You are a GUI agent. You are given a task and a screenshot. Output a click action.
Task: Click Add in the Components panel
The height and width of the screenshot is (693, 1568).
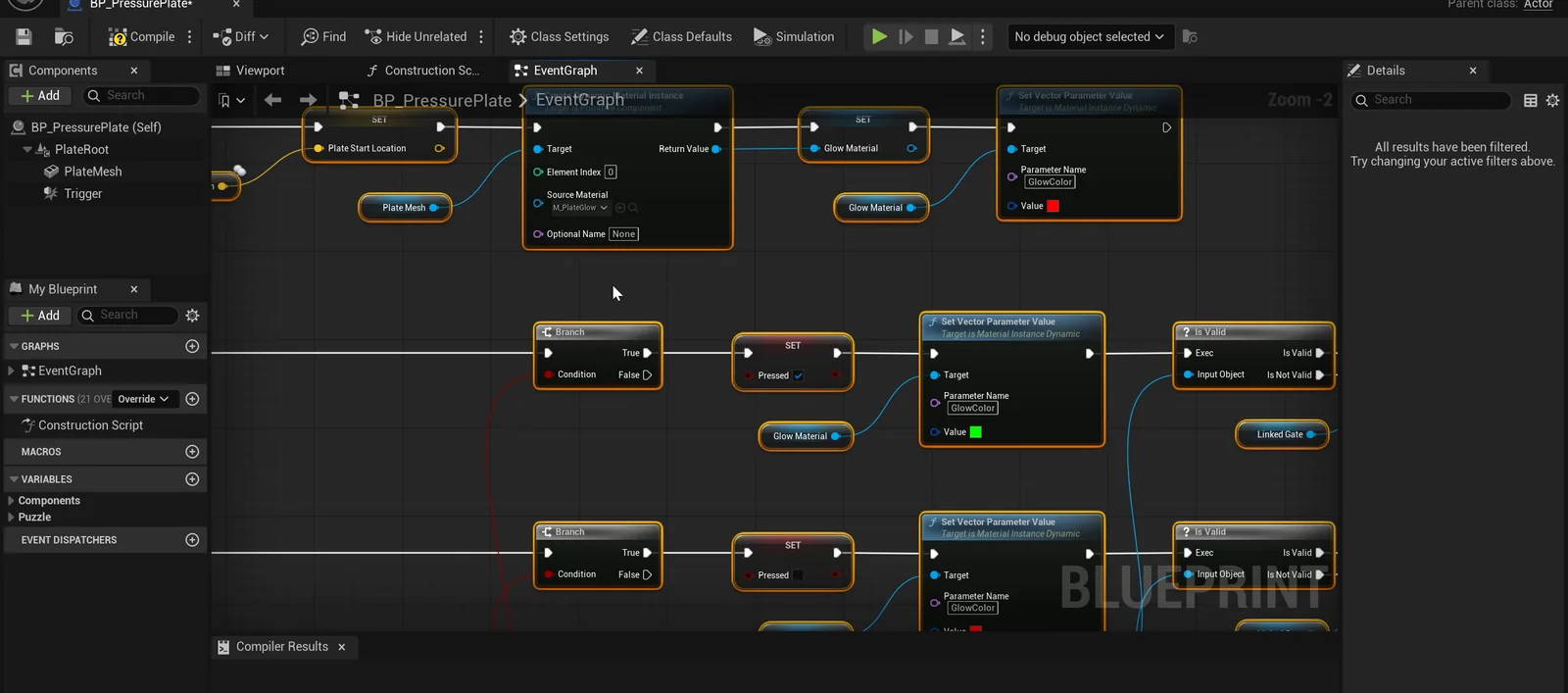pos(40,95)
